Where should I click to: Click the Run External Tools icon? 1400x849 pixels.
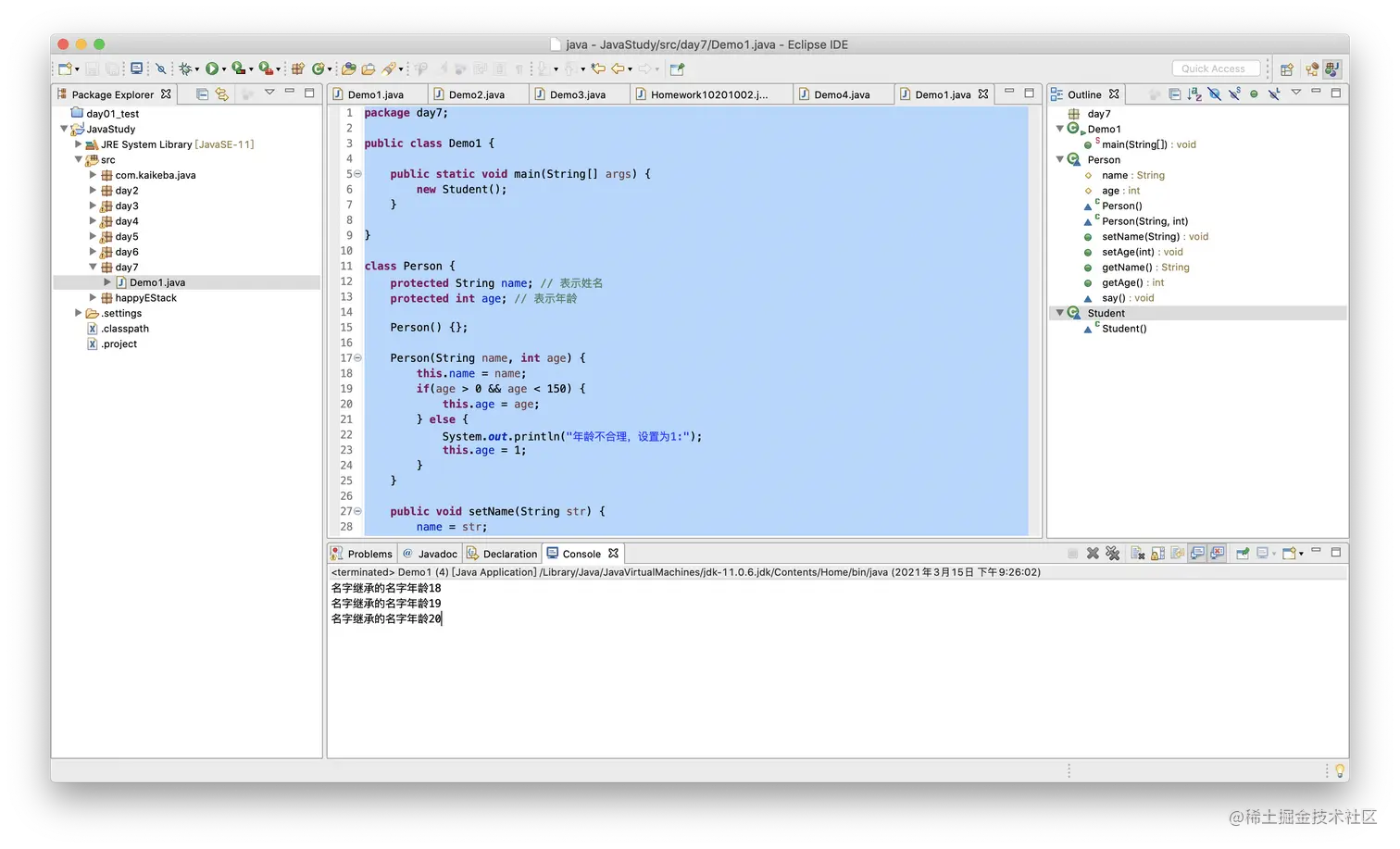coord(266,69)
